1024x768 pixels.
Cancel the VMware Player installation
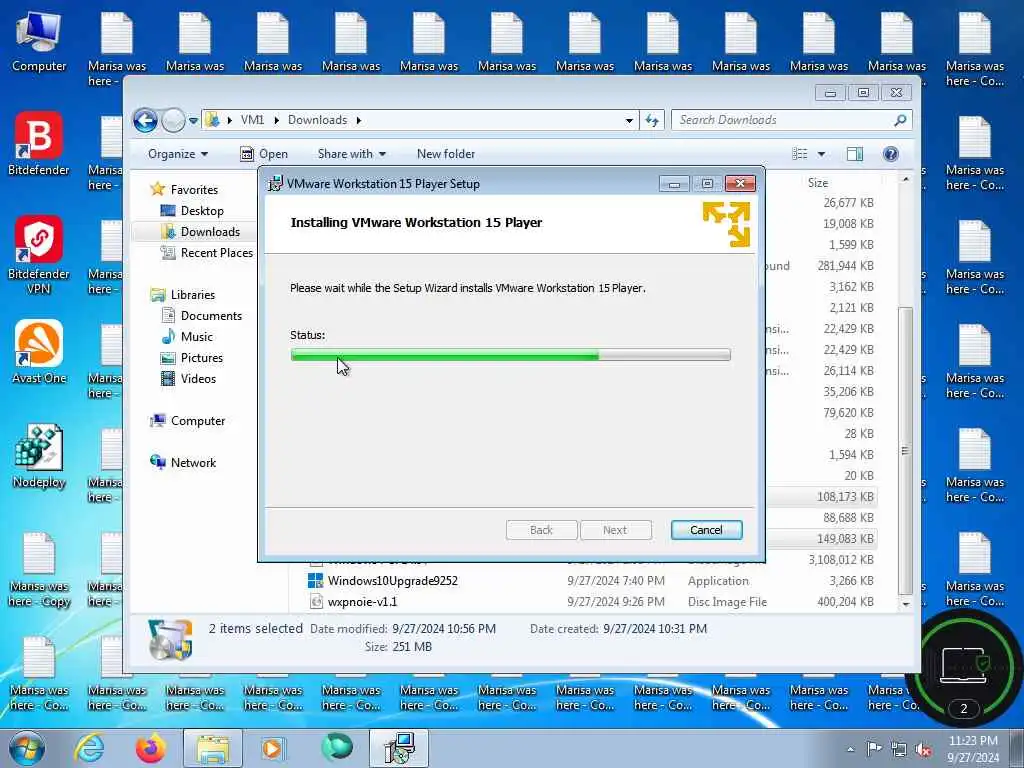pos(706,530)
